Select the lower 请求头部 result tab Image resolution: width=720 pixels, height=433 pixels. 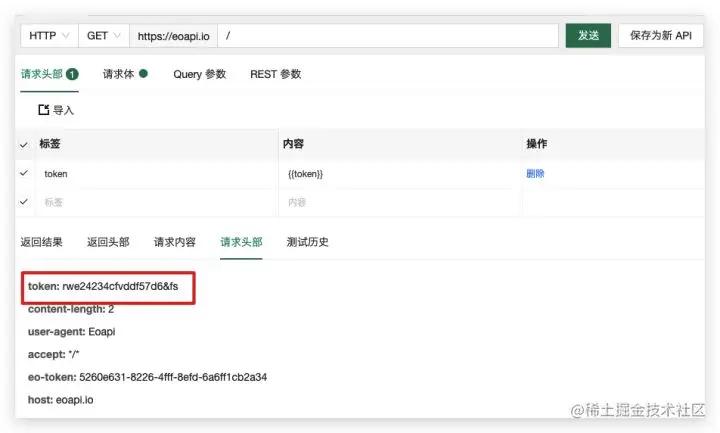point(241,242)
